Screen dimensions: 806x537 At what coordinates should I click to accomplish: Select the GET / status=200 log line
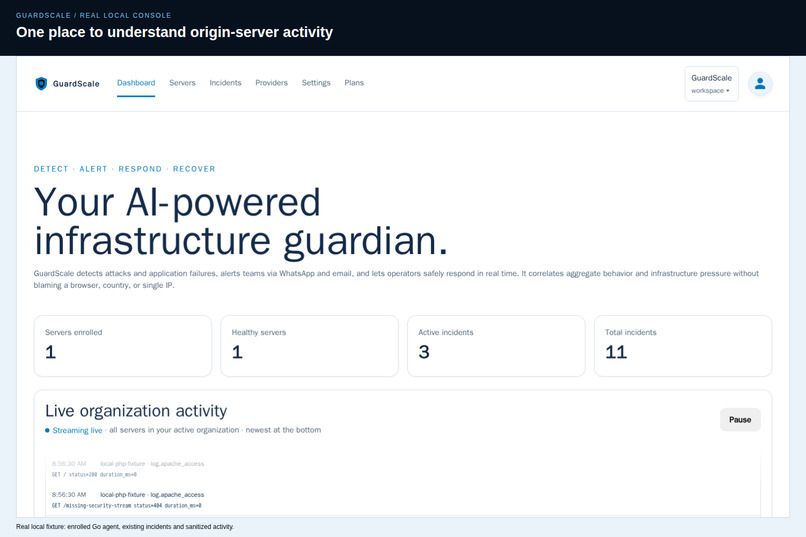click(x=94, y=474)
